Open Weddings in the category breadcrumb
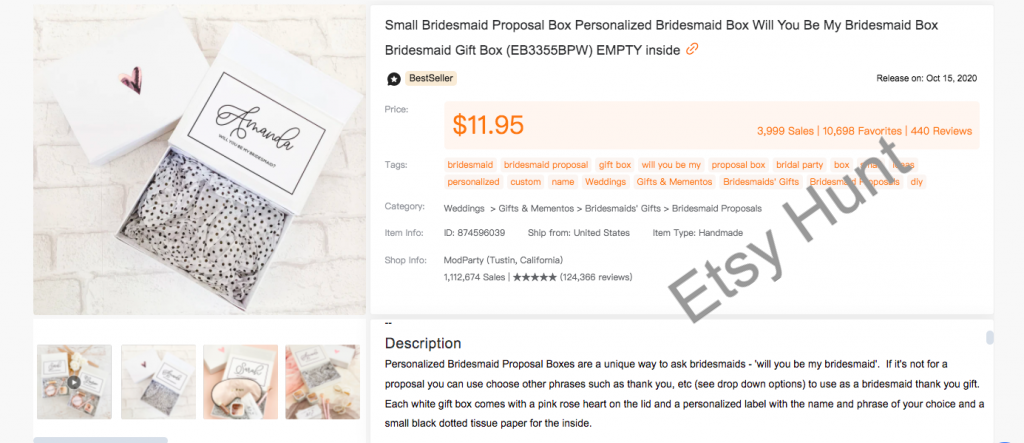The width and height of the screenshot is (1024, 443). [464, 208]
